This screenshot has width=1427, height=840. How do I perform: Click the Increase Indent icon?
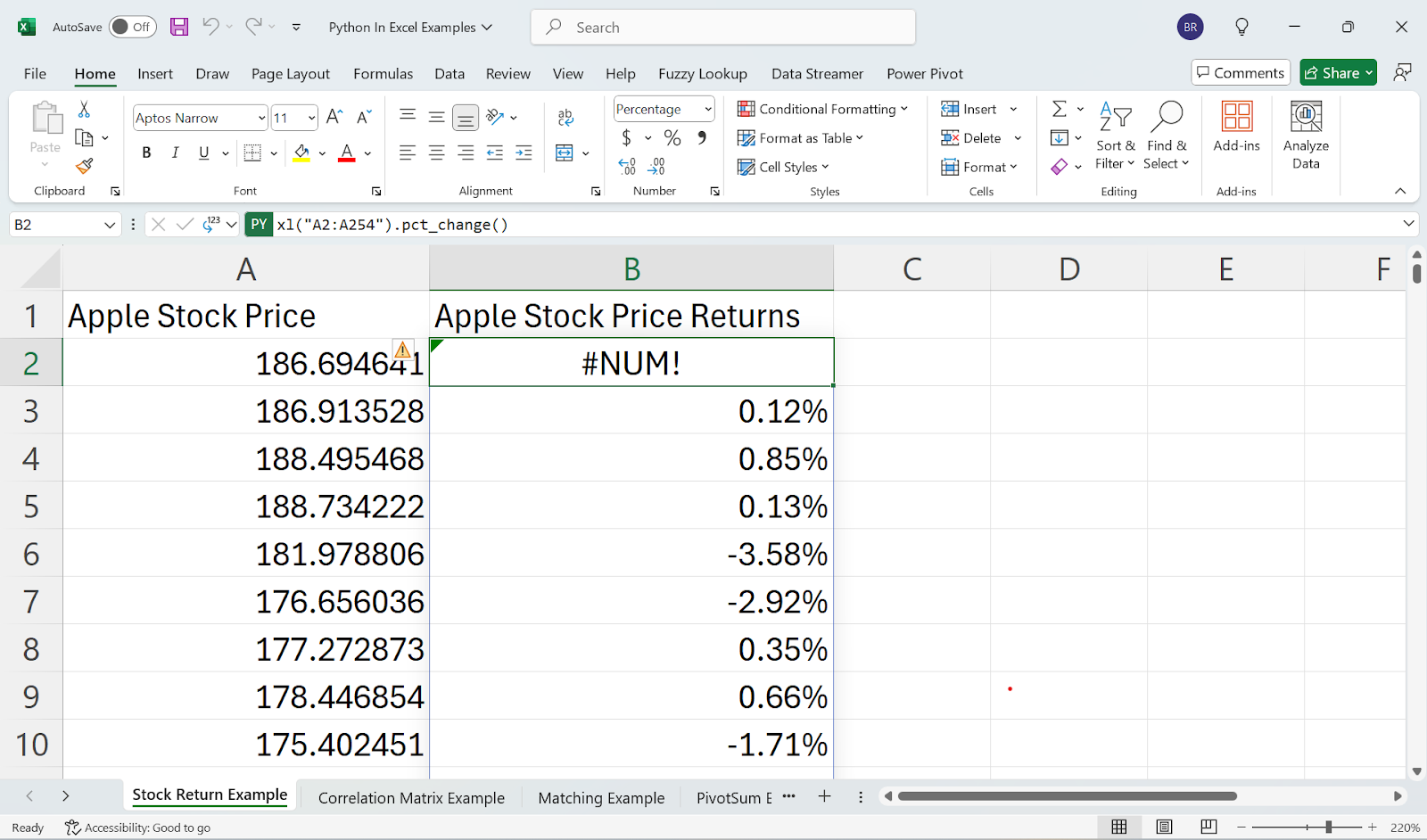tap(524, 153)
